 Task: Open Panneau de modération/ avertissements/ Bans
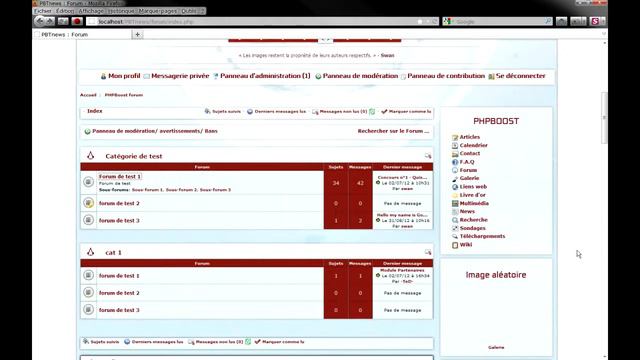click(x=155, y=131)
